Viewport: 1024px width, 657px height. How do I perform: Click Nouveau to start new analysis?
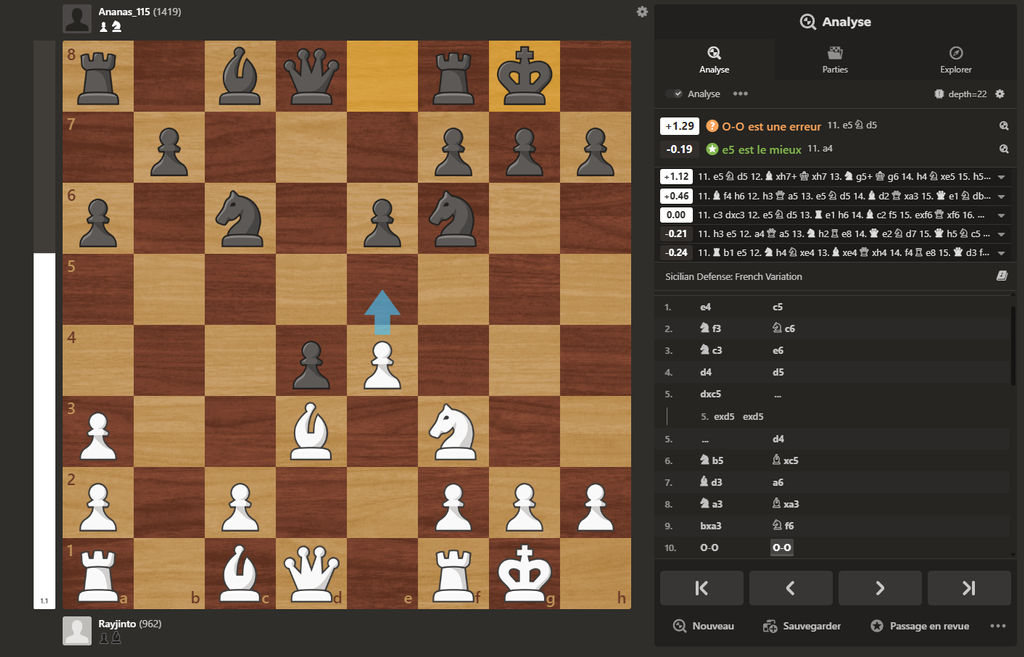[x=703, y=626]
